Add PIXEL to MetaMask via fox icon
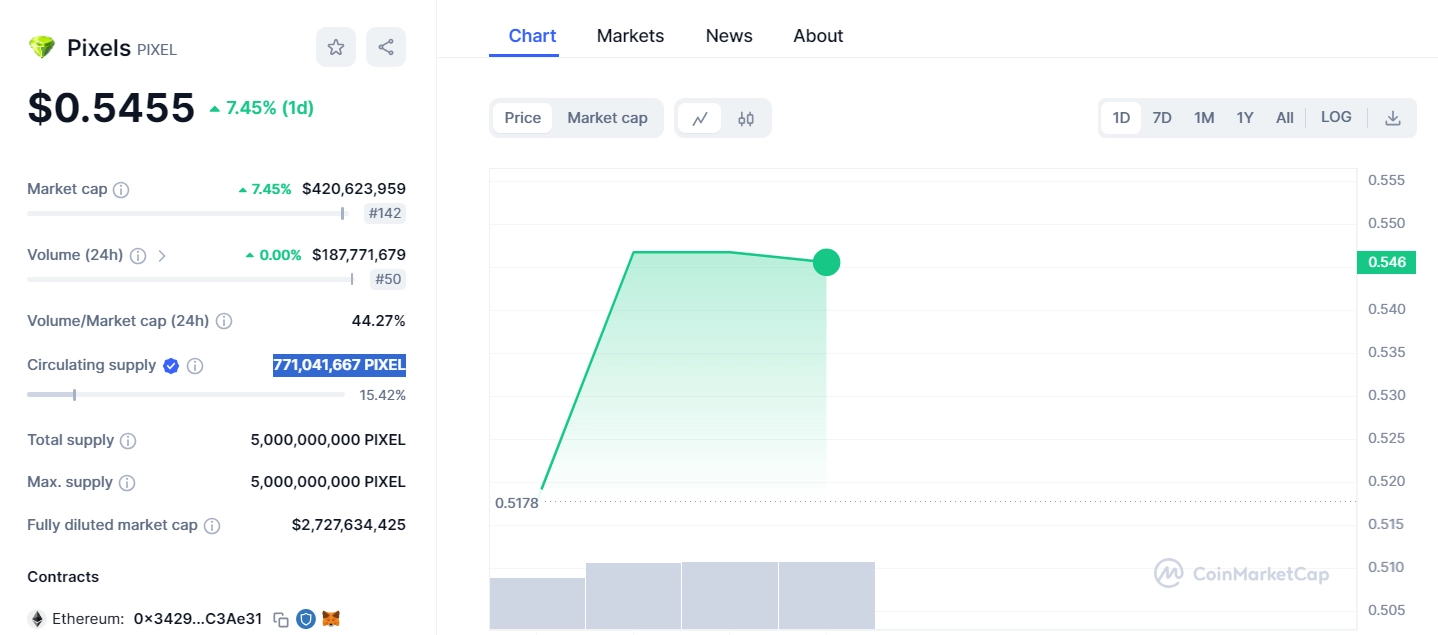Viewport: 1438px width, 635px height. coord(331,618)
